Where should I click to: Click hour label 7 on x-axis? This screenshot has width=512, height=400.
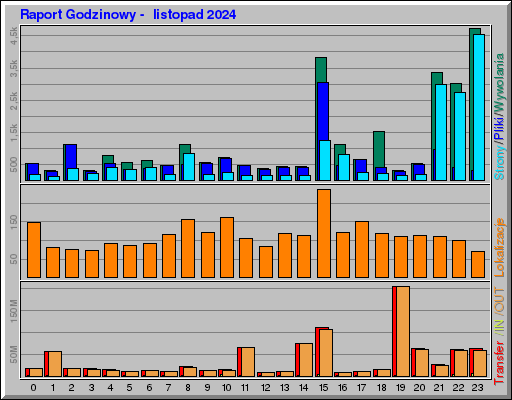click(168, 388)
